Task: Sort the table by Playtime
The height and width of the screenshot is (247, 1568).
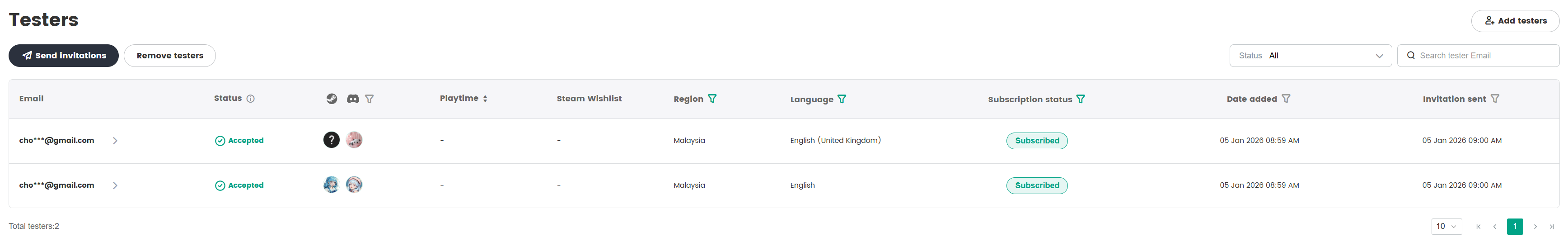Action: point(485,99)
